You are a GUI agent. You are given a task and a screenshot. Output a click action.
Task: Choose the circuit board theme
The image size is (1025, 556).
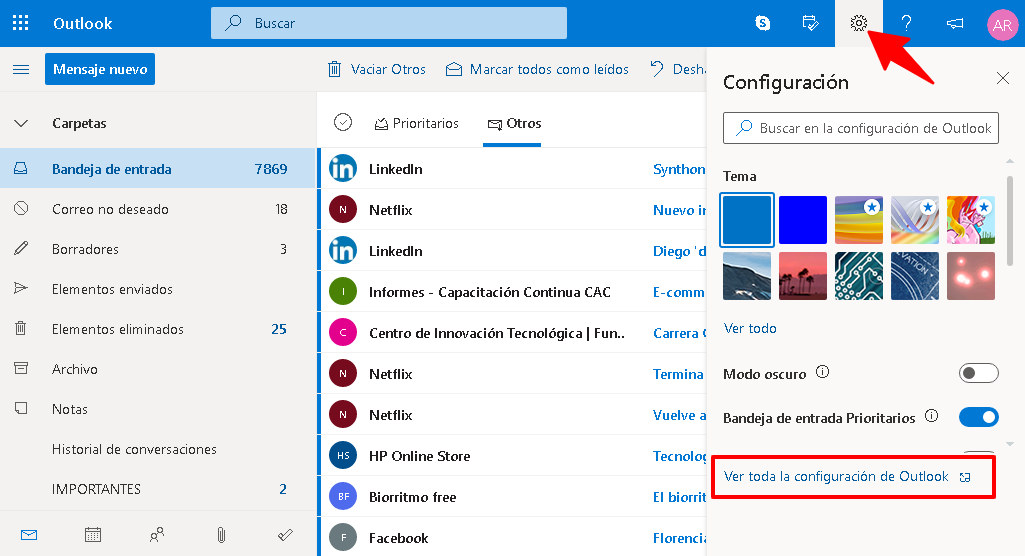pos(859,276)
